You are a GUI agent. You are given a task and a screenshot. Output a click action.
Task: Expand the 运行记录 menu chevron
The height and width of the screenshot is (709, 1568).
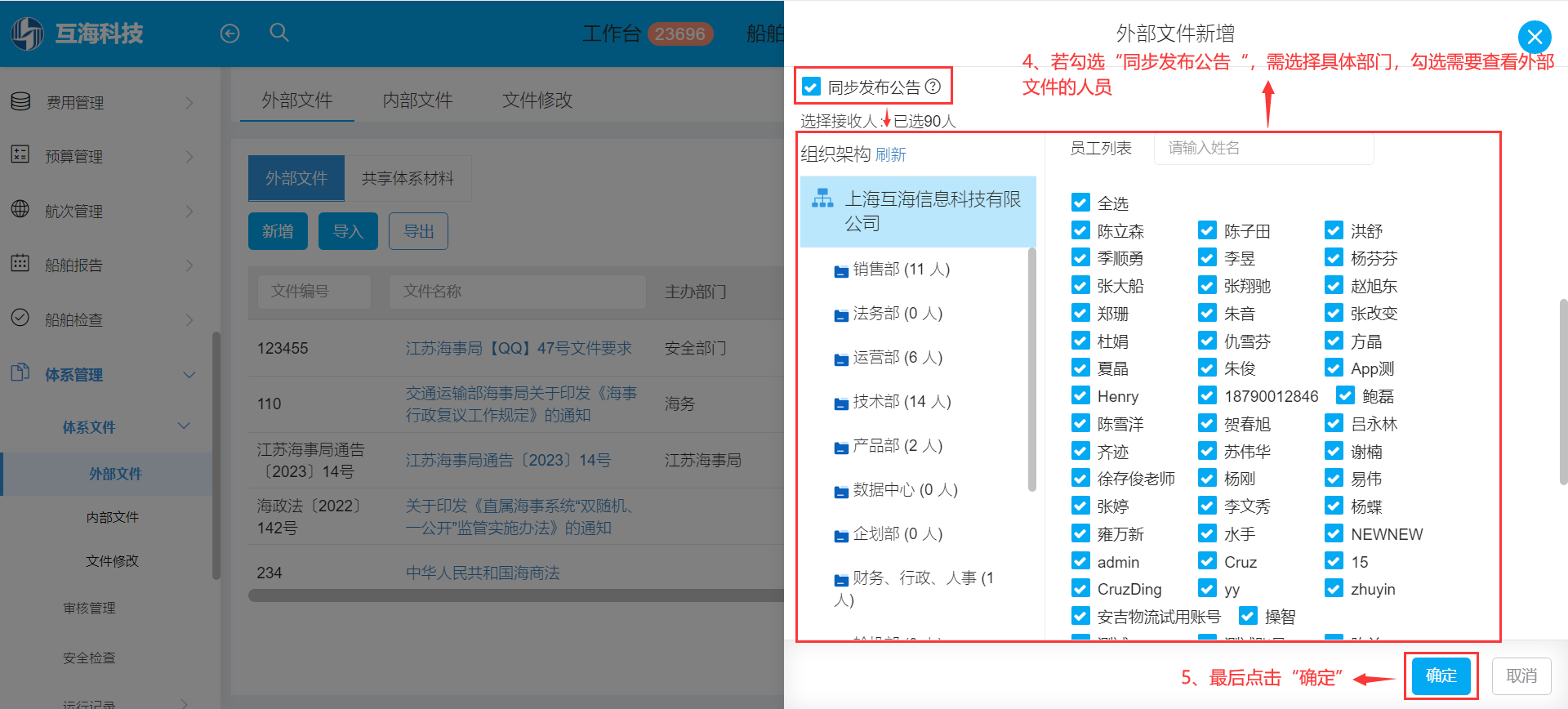[185, 703]
